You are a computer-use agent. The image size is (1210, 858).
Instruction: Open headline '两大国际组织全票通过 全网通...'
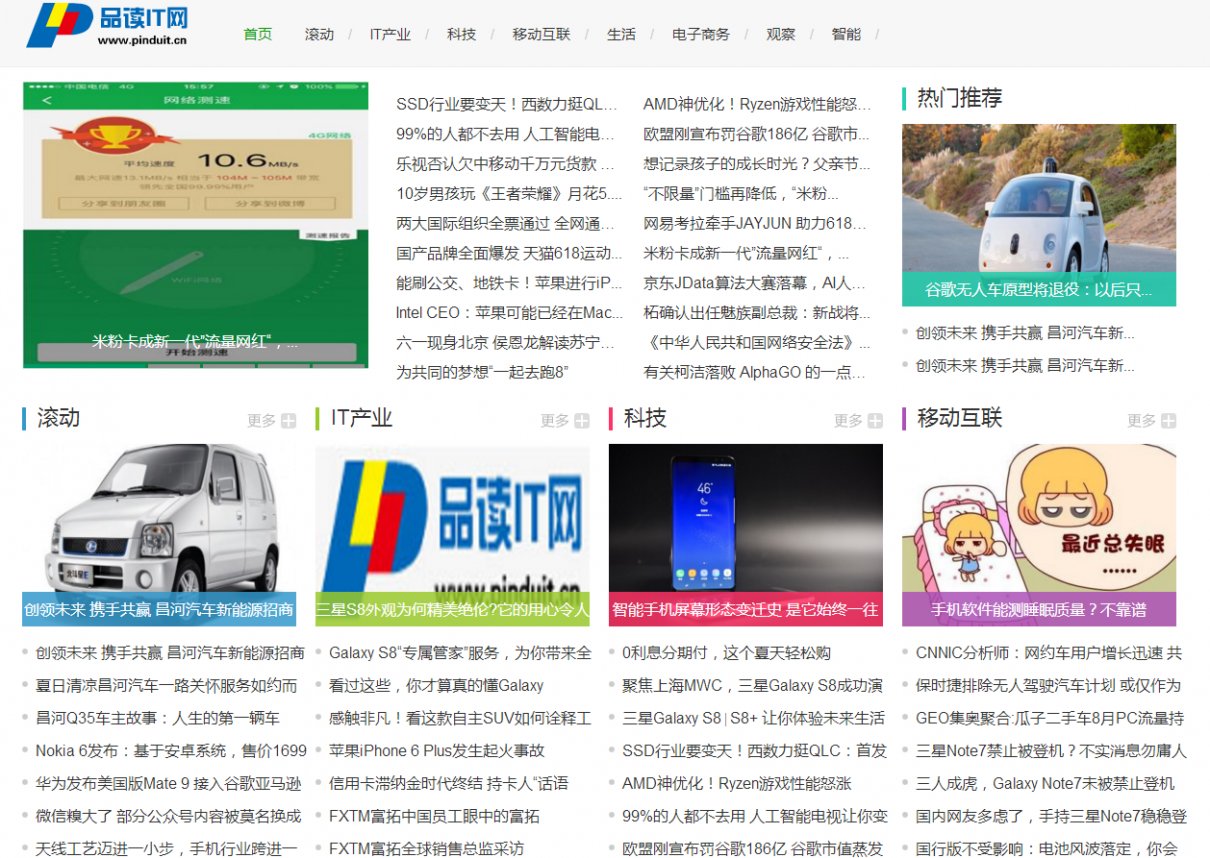coord(506,223)
